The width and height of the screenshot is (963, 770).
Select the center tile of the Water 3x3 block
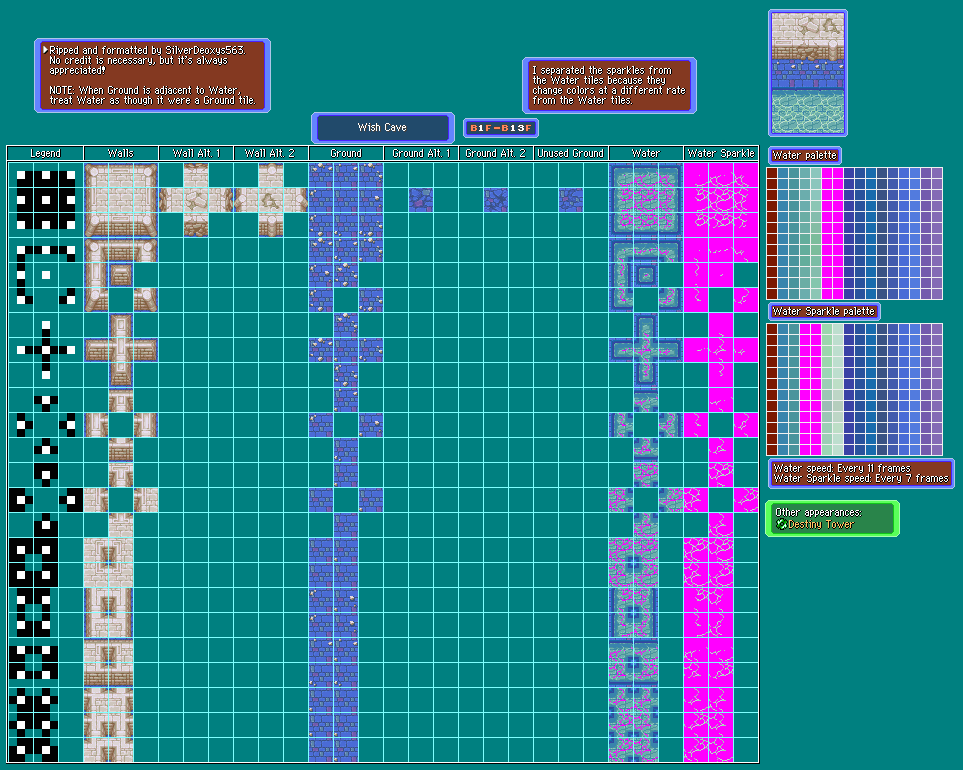coord(645,200)
